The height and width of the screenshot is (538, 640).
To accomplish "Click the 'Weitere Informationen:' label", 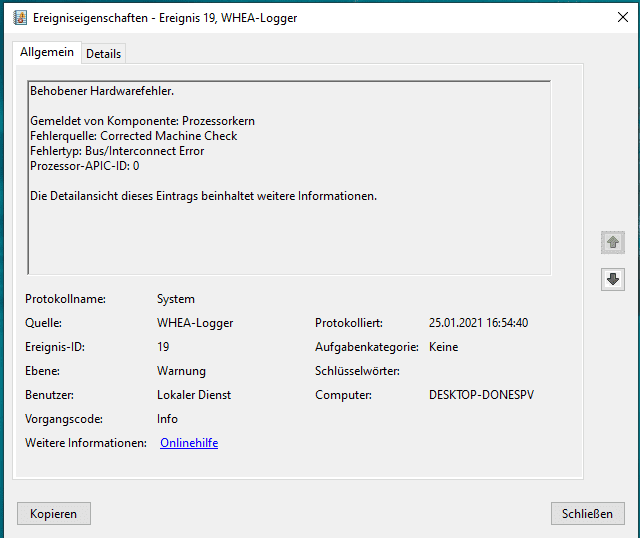I will 86,443.
